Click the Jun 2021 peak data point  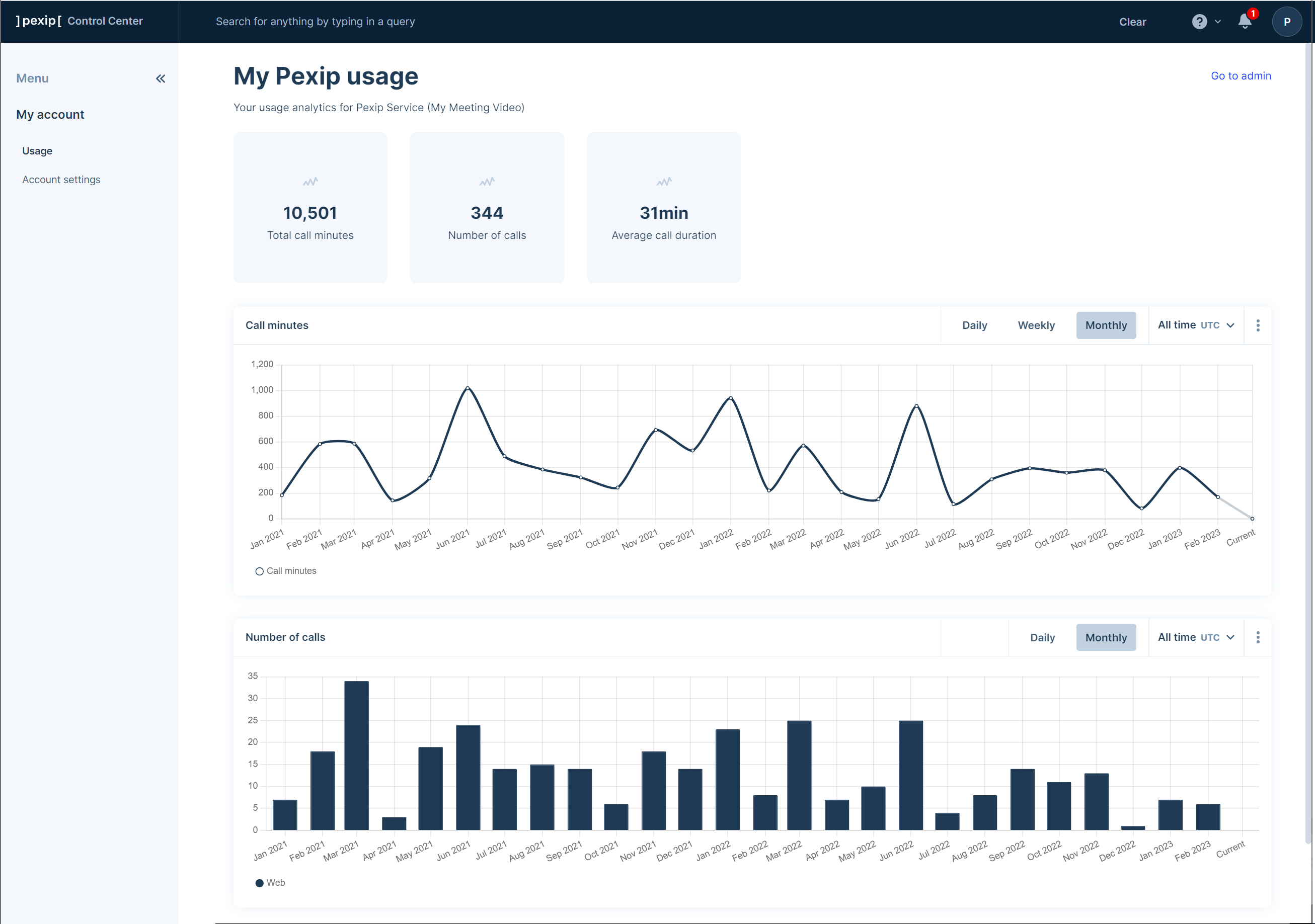(x=468, y=388)
